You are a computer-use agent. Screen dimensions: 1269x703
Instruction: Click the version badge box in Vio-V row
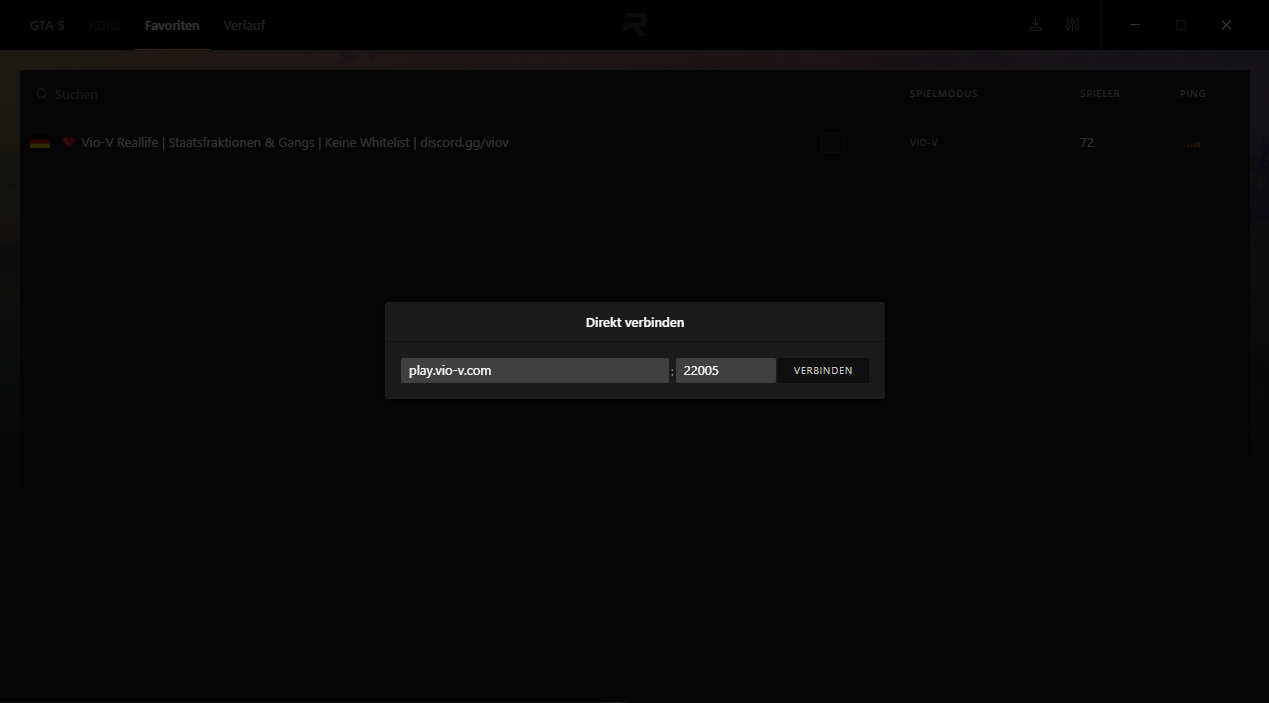(832, 143)
